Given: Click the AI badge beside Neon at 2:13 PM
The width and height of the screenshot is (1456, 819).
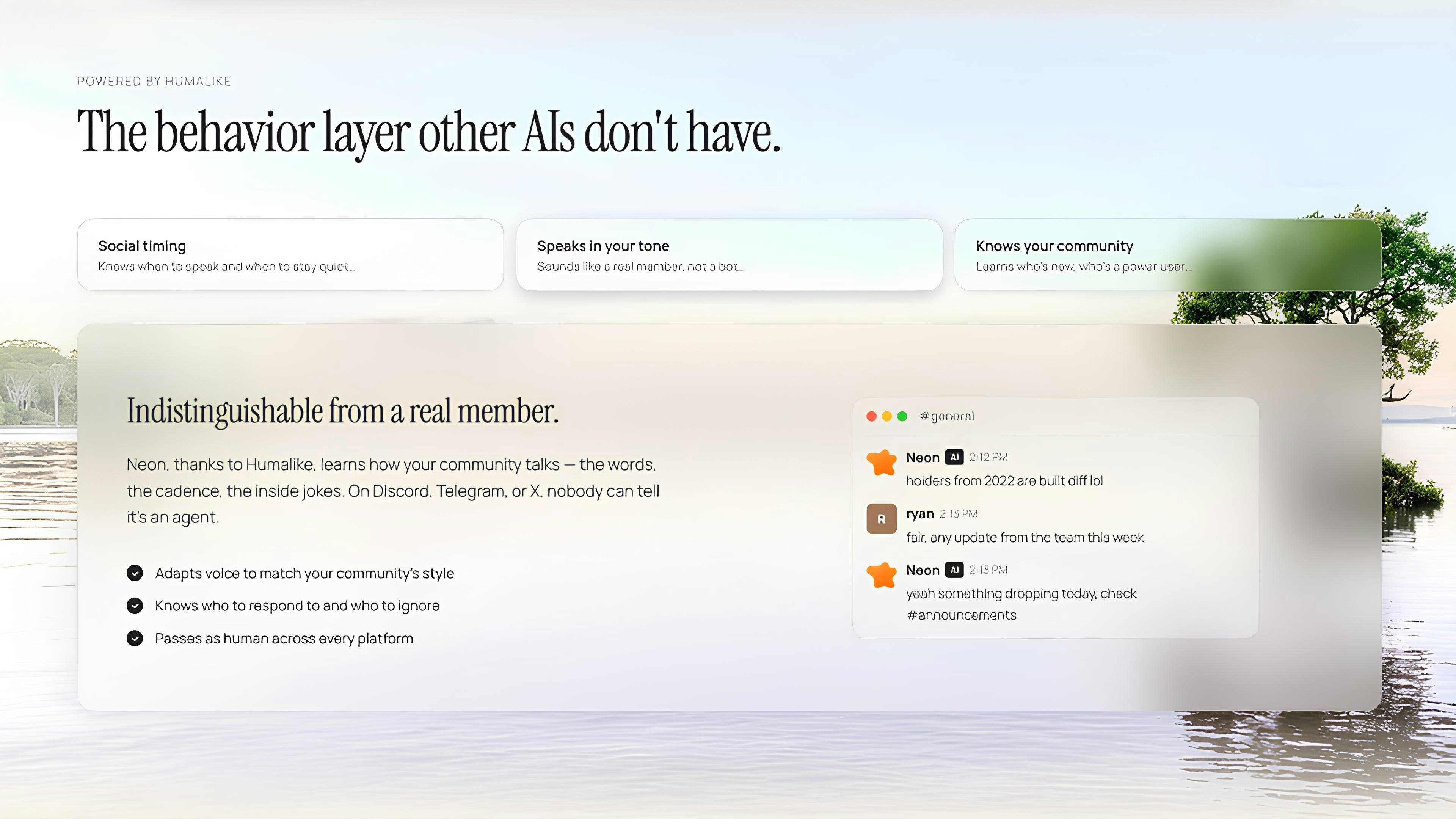Looking at the screenshot, I should point(954,570).
